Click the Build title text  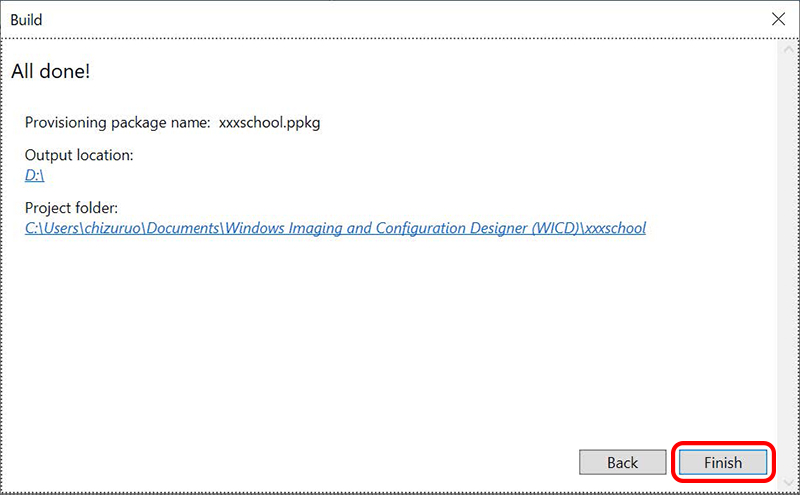[26, 19]
